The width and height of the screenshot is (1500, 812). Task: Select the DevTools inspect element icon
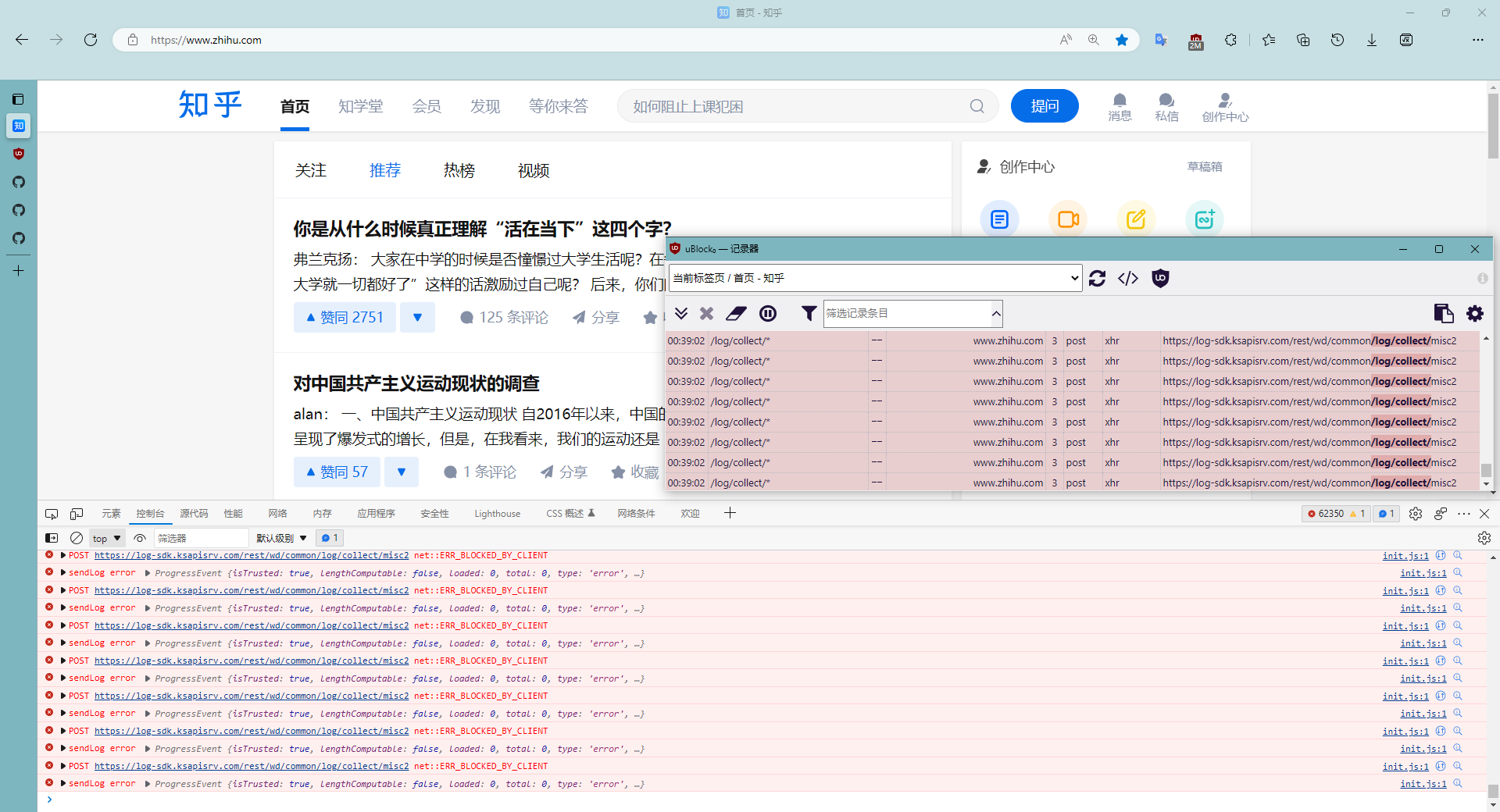51,513
